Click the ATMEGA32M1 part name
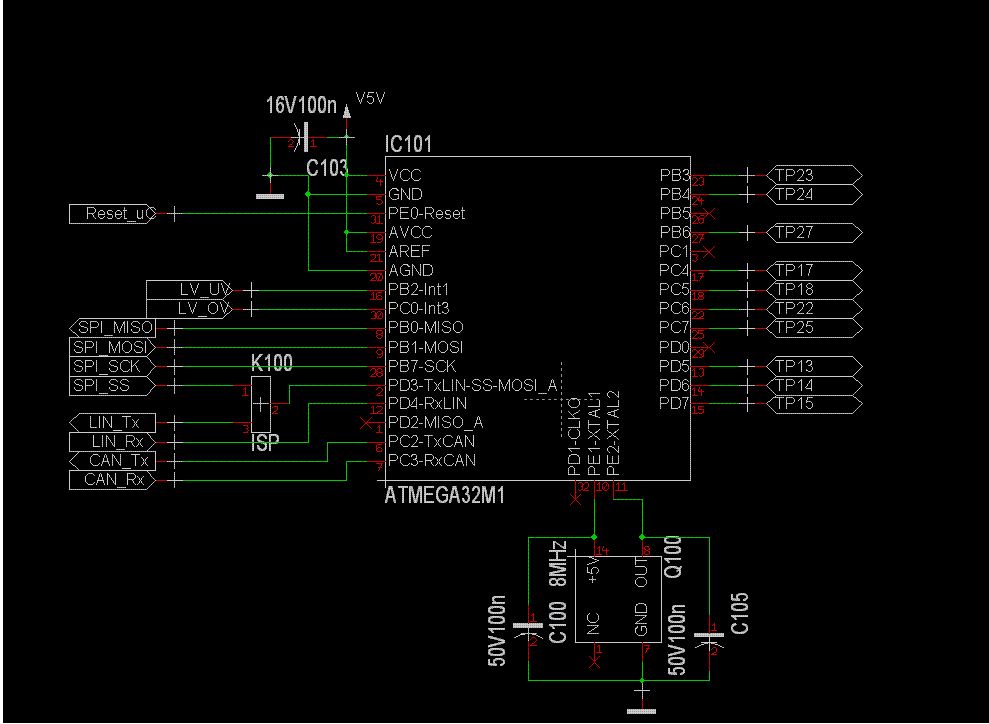Viewport: 989px width, 724px height. (445, 496)
